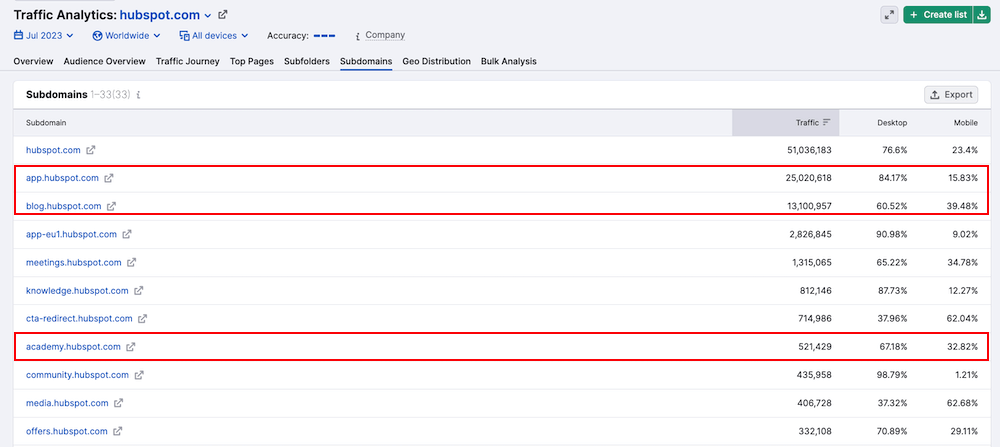1000x447 pixels.
Task: Click mobile share 62.68%
Action: [x=962, y=403]
